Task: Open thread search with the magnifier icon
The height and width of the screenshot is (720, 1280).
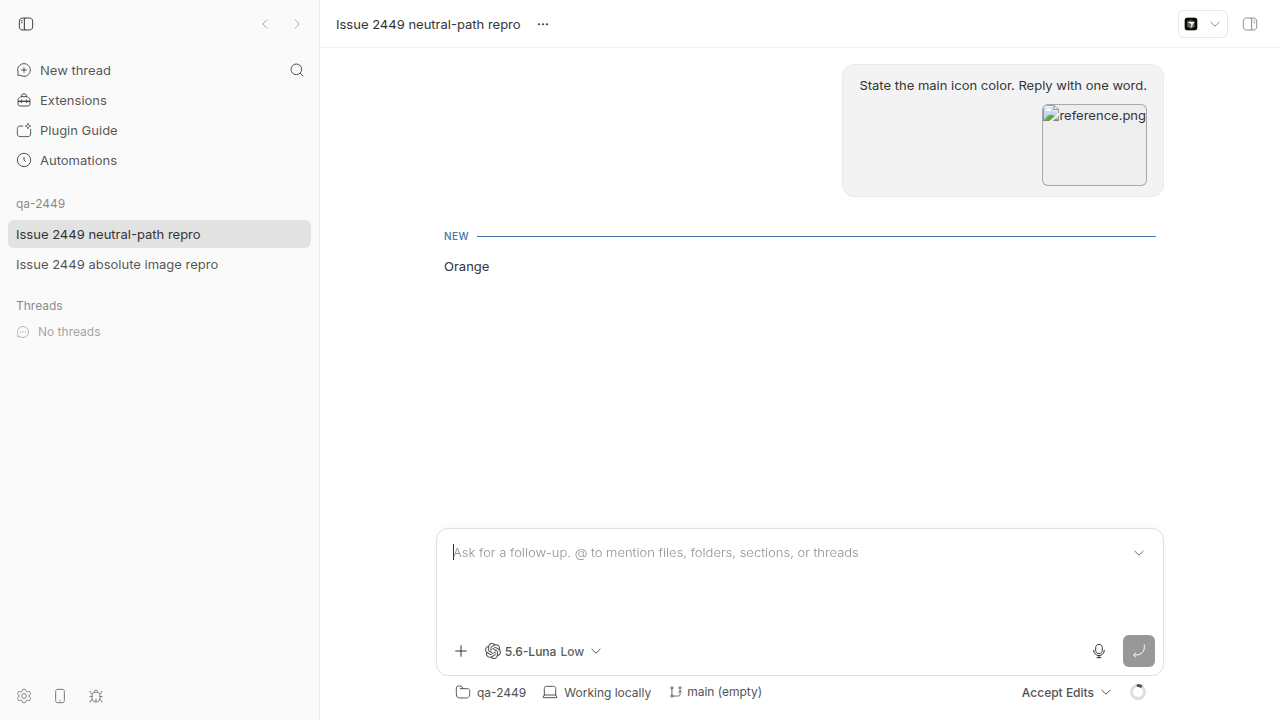Action: (x=297, y=70)
